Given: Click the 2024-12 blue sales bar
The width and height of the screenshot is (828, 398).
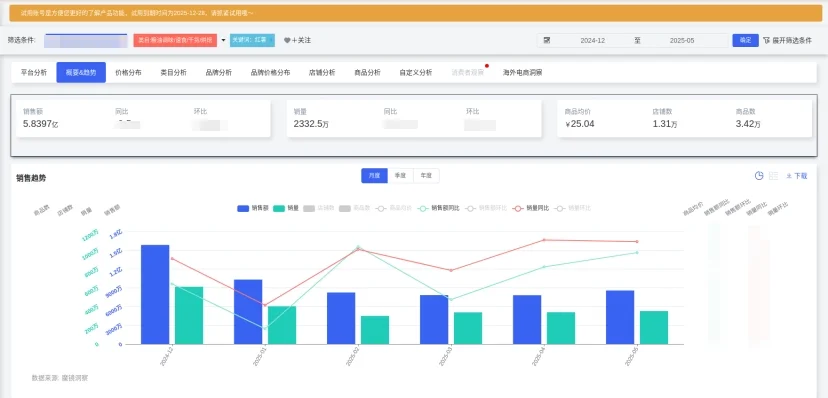Looking at the screenshot, I should point(155,295).
